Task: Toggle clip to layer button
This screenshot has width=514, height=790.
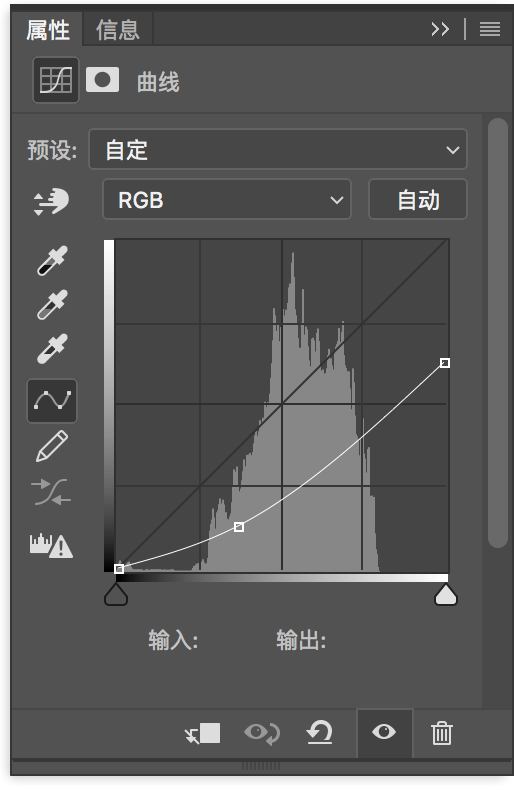Action: pyautogui.click(x=202, y=733)
